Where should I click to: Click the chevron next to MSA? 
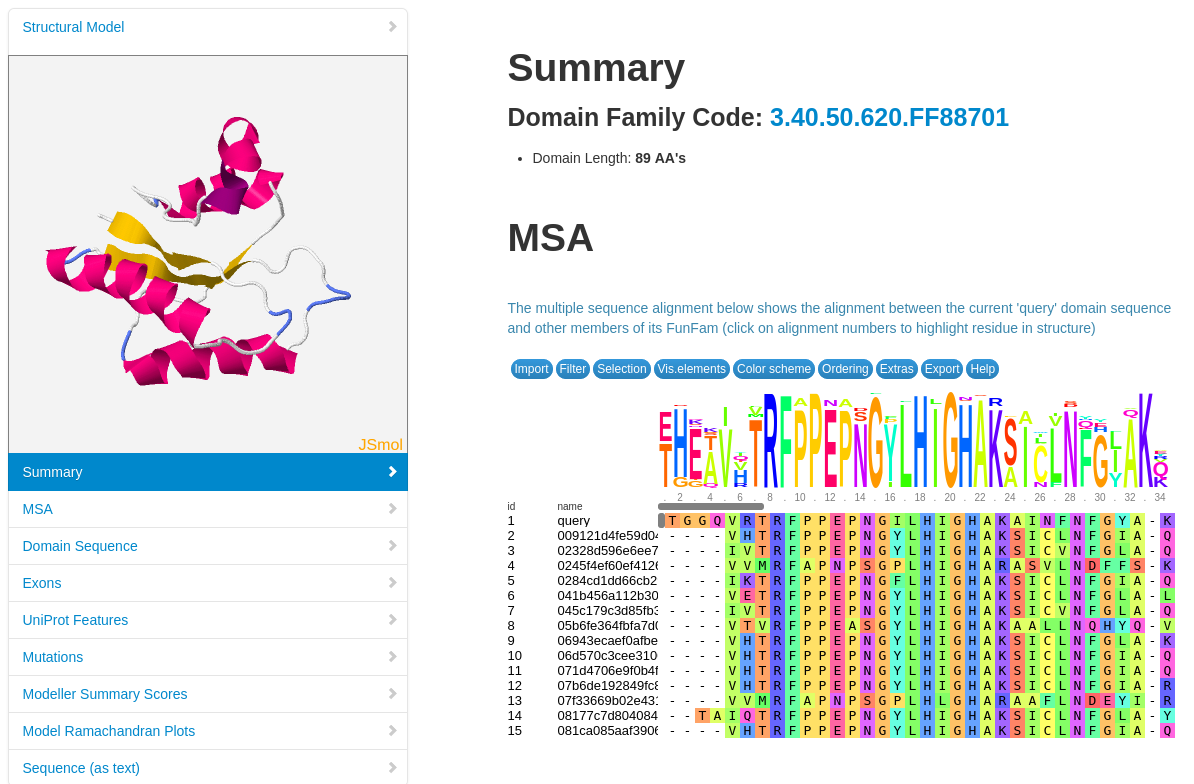click(392, 509)
